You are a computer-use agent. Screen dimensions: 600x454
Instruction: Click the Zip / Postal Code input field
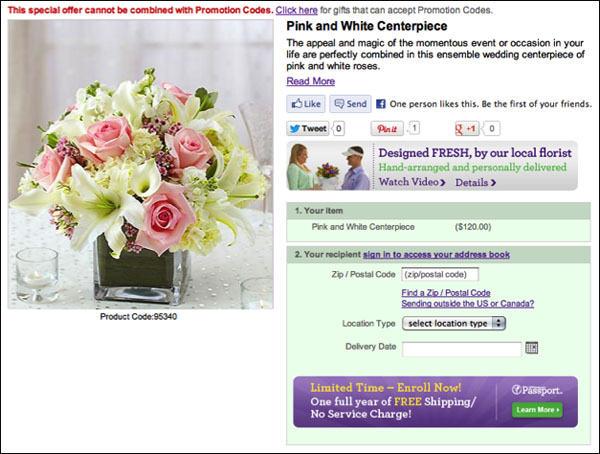pyautogui.click(x=440, y=274)
